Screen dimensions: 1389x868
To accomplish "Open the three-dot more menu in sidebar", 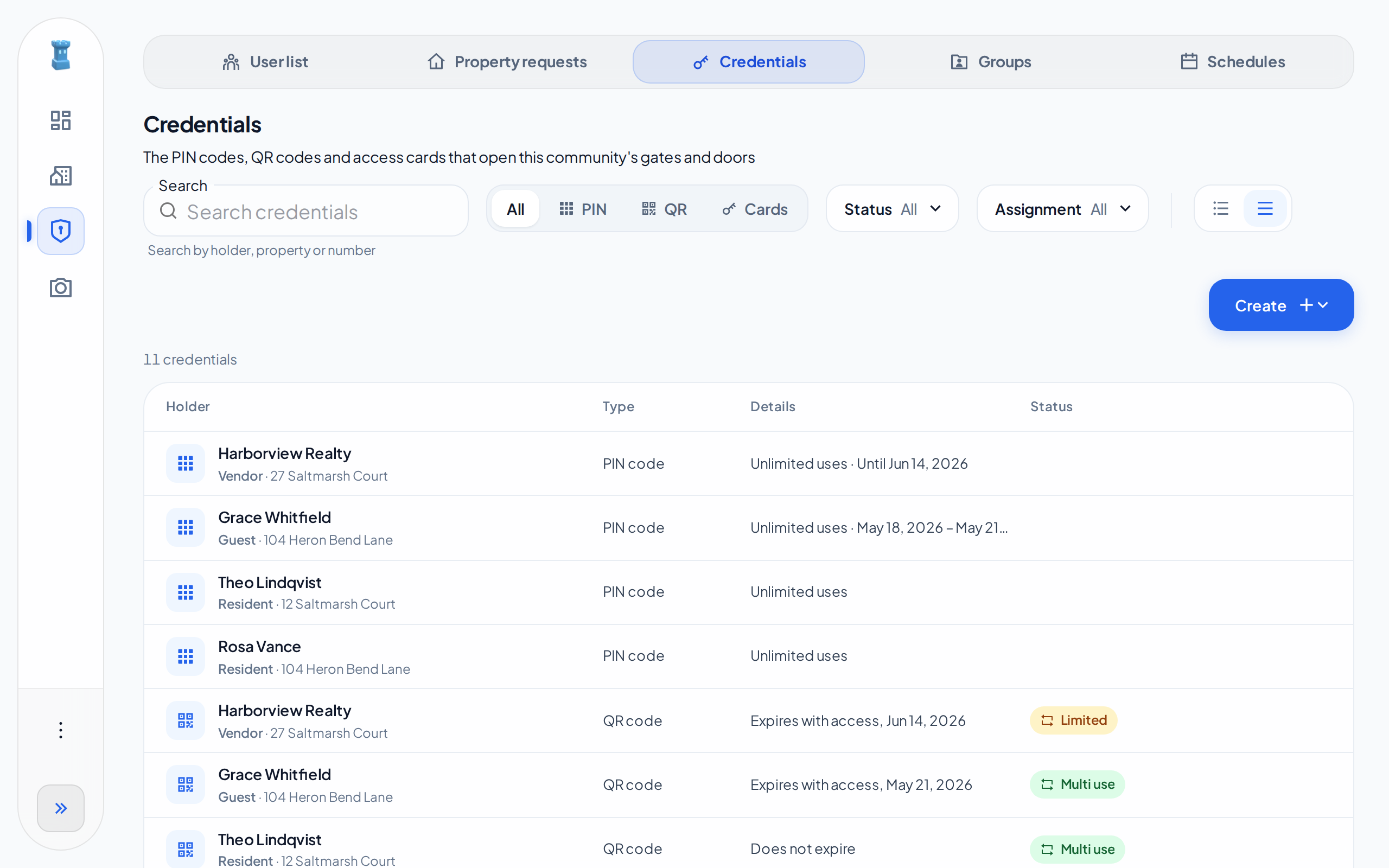I will coord(61,730).
